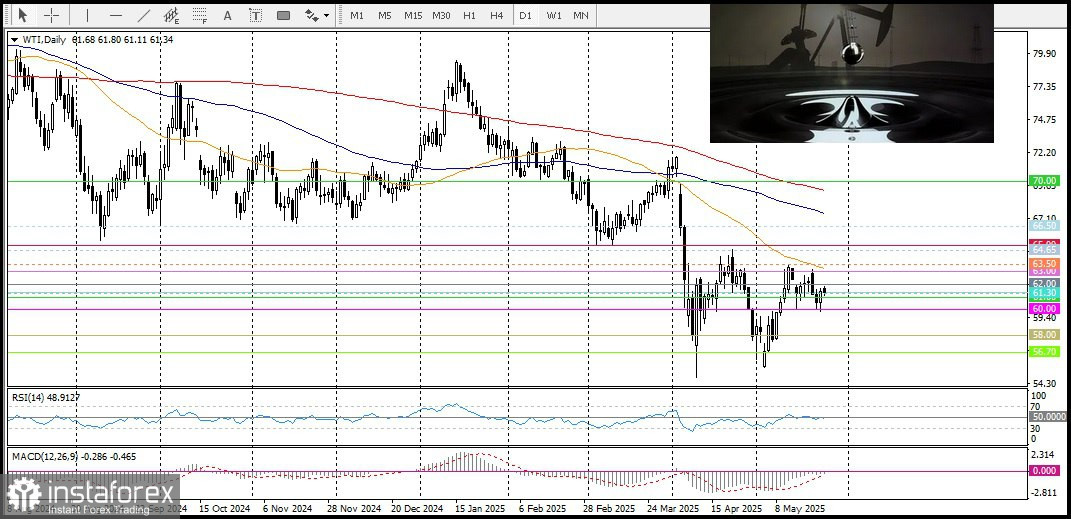
Task: Select the Fibonacci retracement tool
Action: [x=199, y=15]
